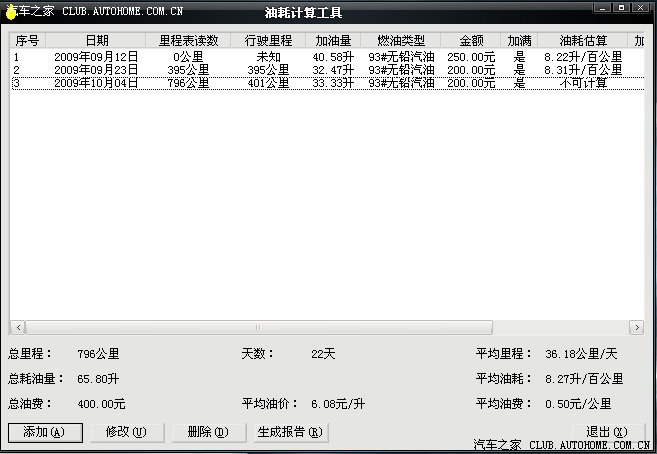Click the 里程表读数 column header
Viewport: 657px width, 454px height.
tap(188, 41)
